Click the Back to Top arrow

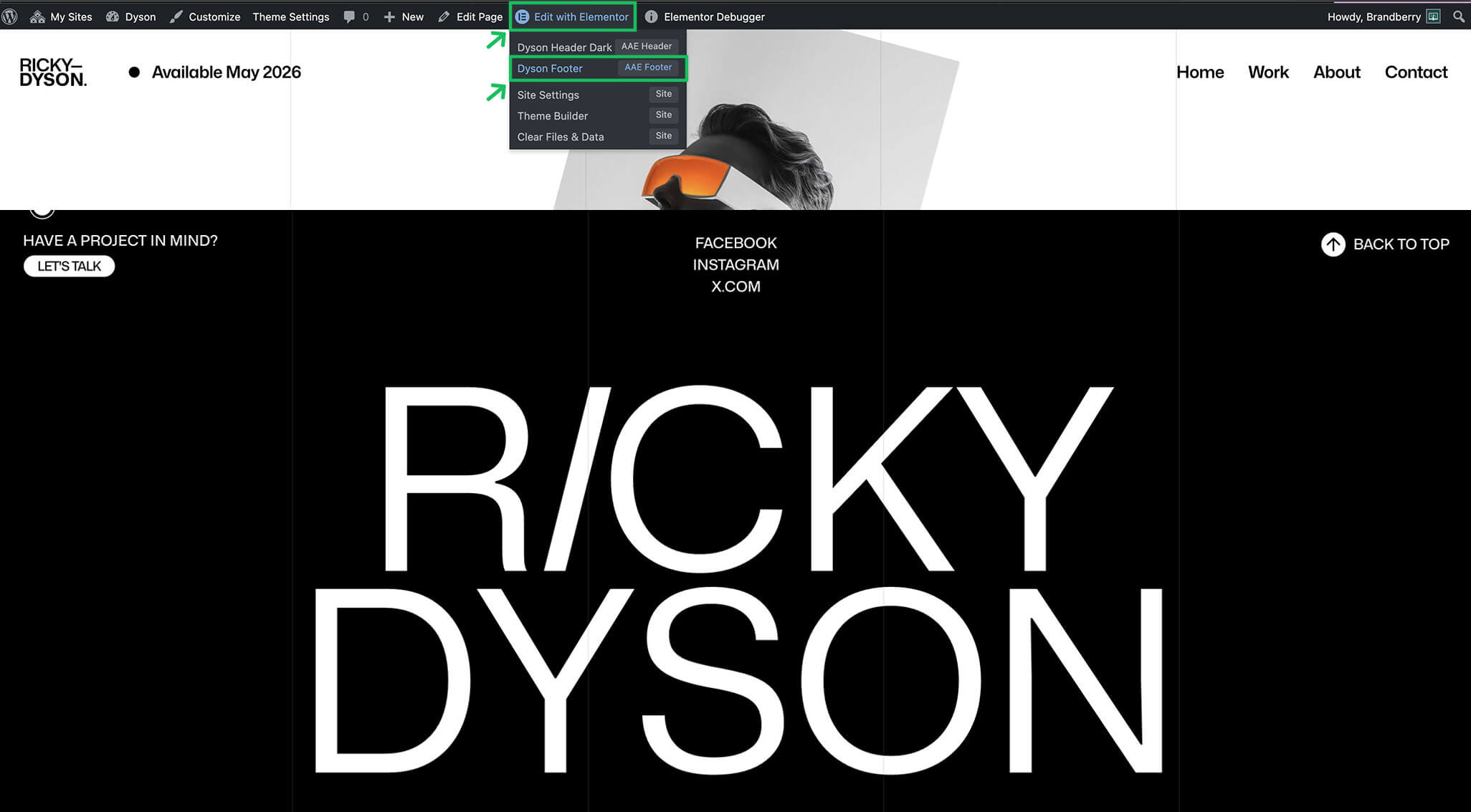1333,244
